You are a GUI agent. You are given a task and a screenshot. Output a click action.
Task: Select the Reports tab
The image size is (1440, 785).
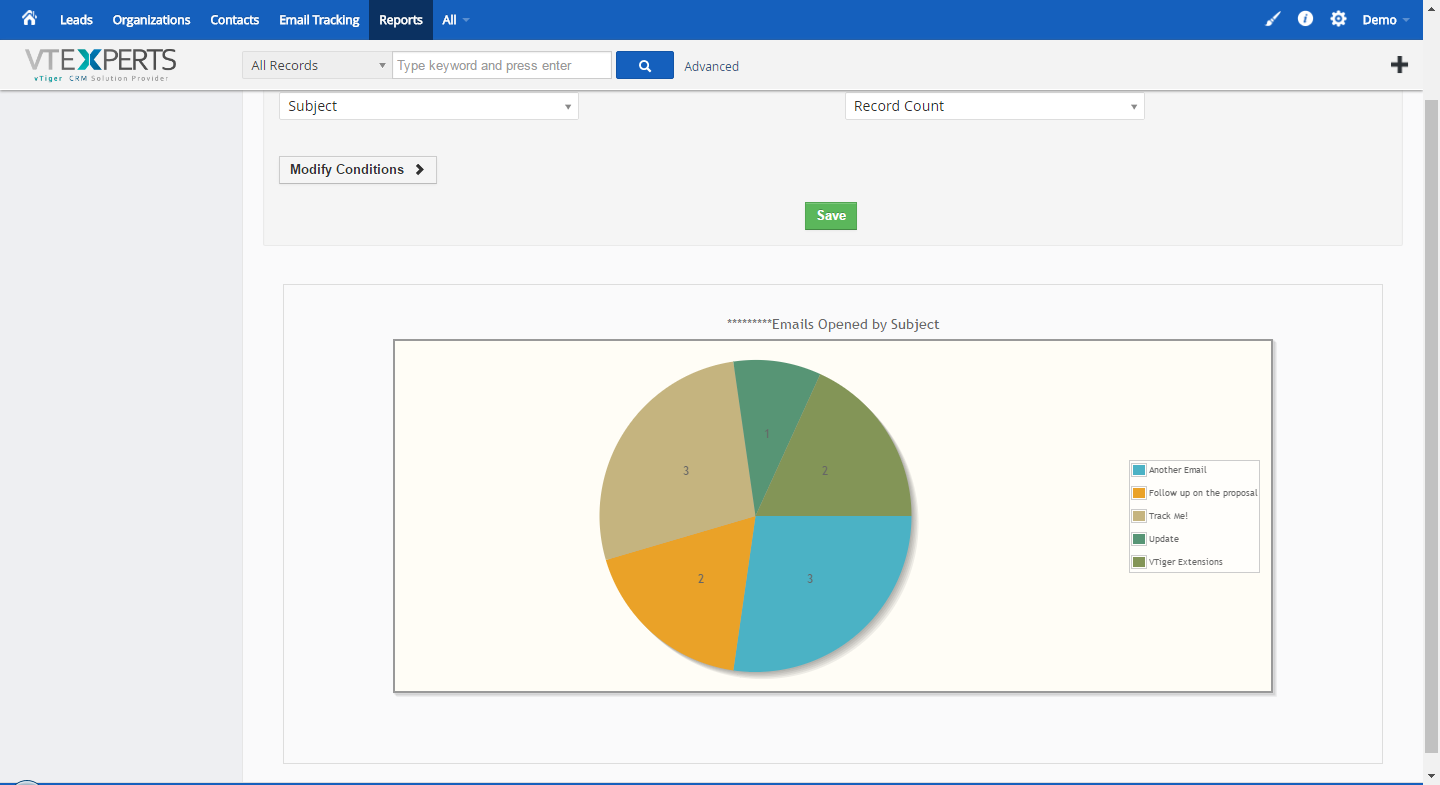point(401,20)
